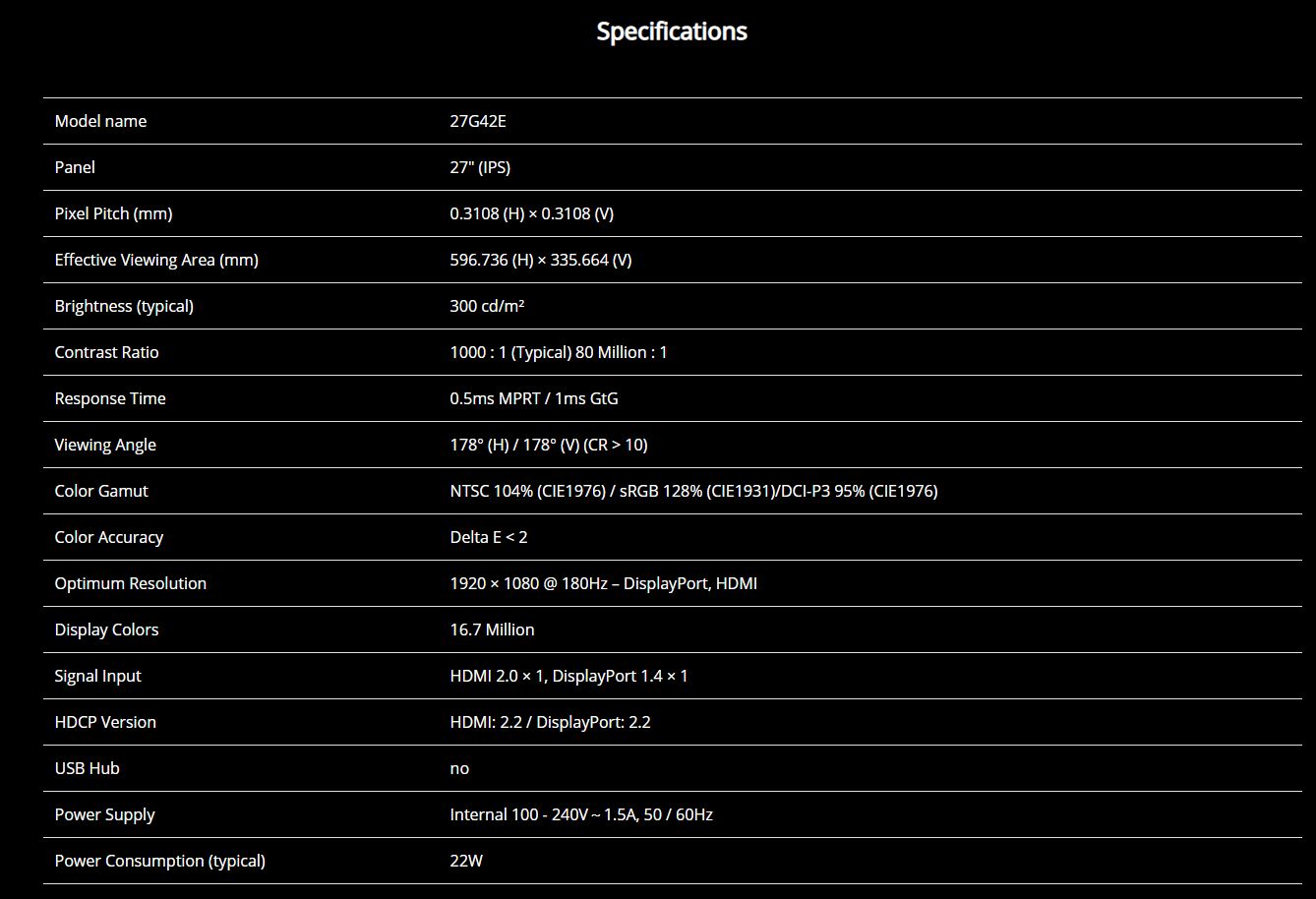Click the HDCP Version label
The height and width of the screenshot is (899, 1316).
click(x=105, y=722)
